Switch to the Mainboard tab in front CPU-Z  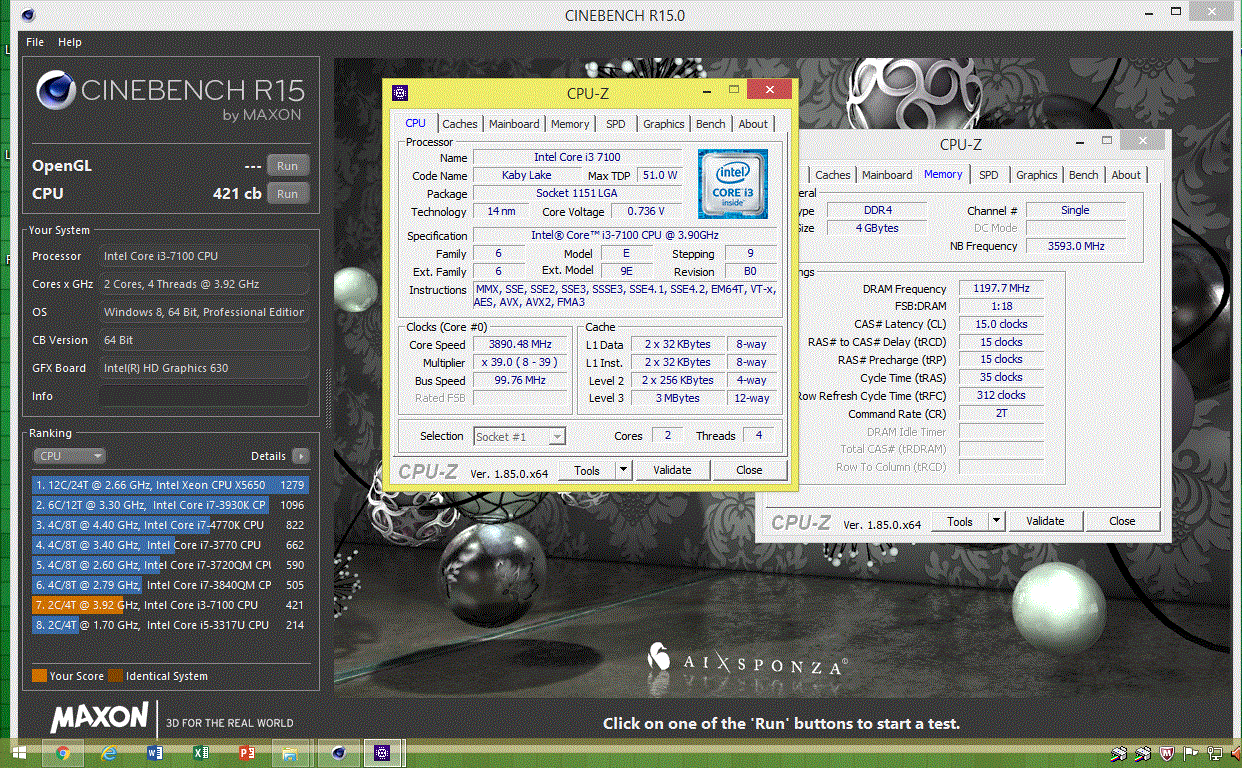pyautogui.click(x=514, y=124)
